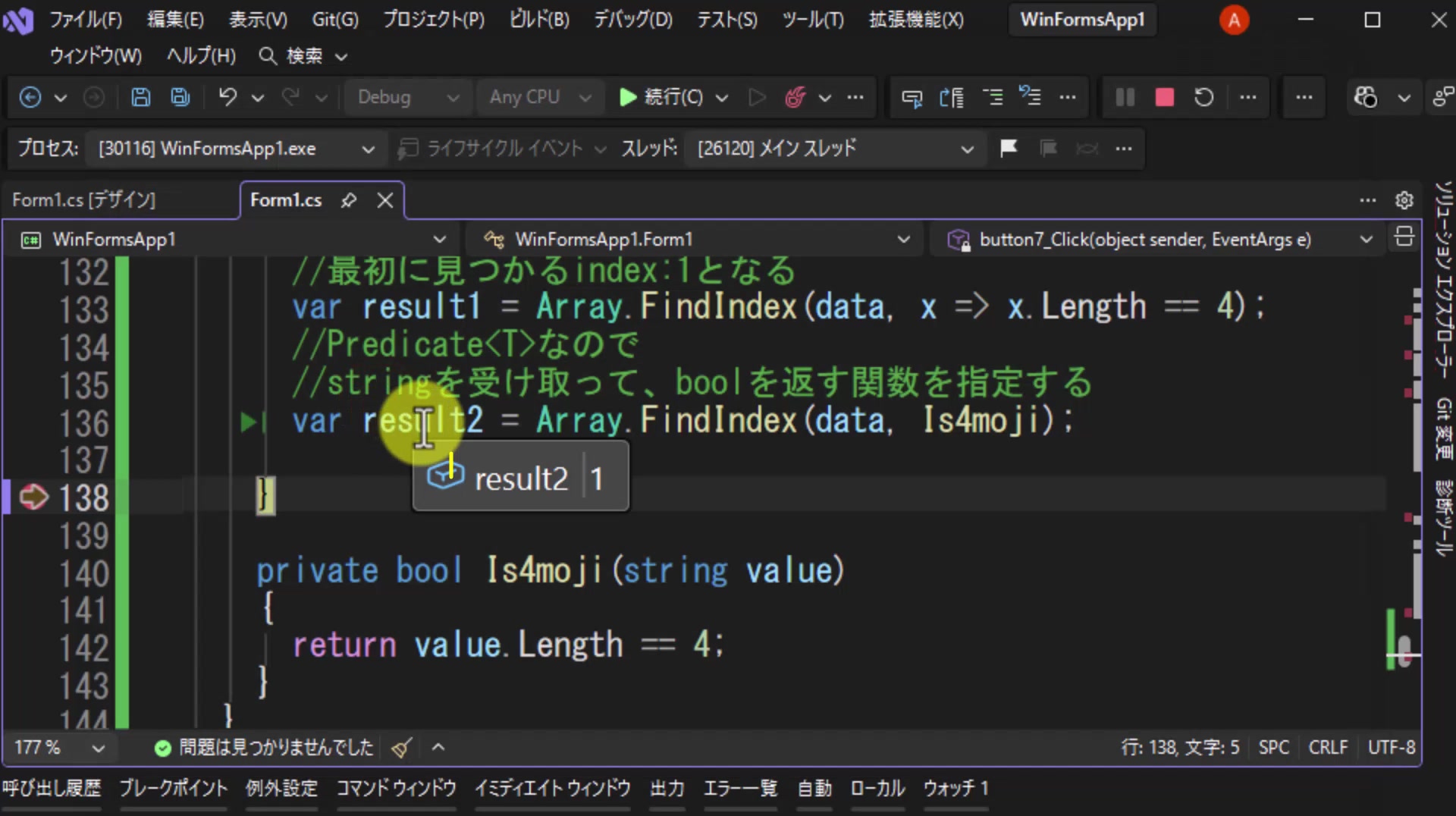Click the Continue (続行) button
1456x816 pixels.
(661, 97)
